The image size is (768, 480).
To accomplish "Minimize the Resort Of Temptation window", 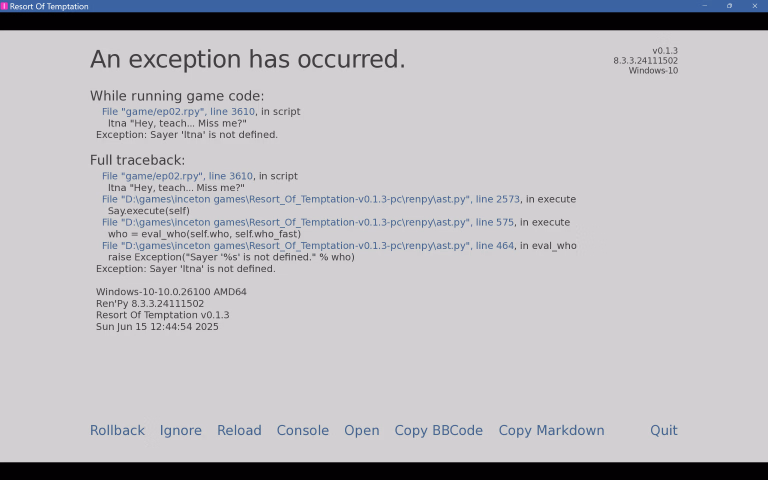I will tap(704, 6).
